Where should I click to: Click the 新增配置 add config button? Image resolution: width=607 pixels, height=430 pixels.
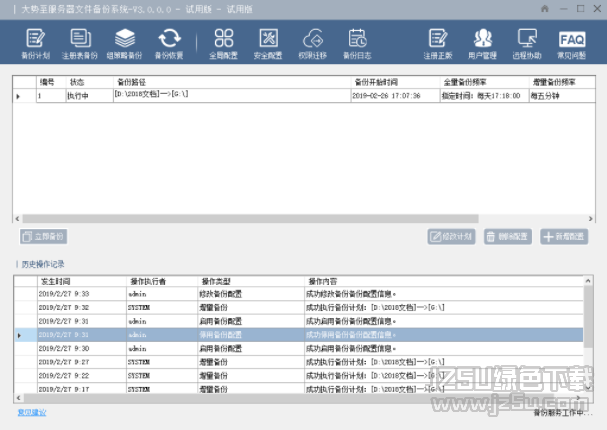(564, 236)
